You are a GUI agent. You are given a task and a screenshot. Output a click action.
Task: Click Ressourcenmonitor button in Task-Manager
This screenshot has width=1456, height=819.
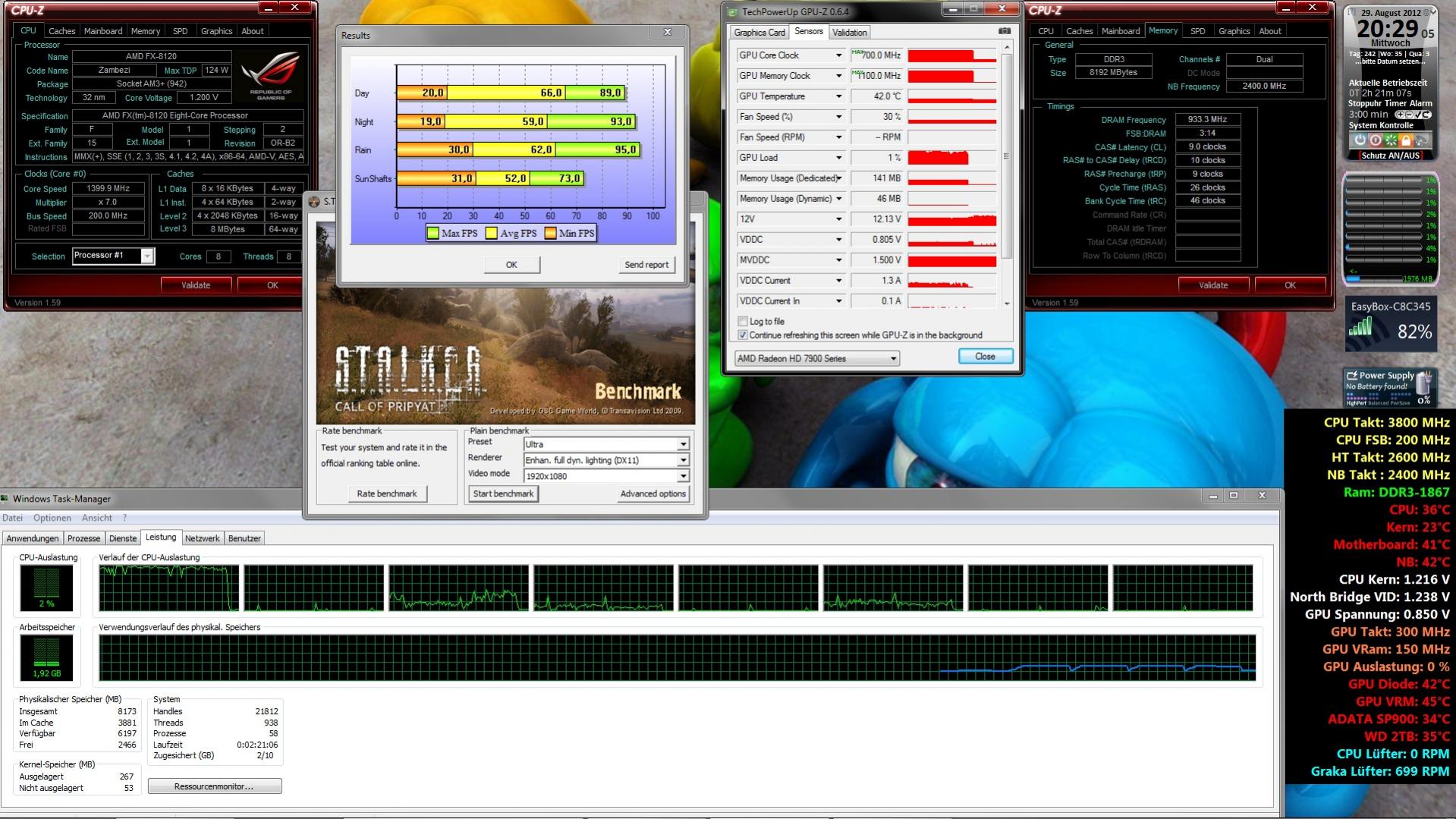(215, 786)
